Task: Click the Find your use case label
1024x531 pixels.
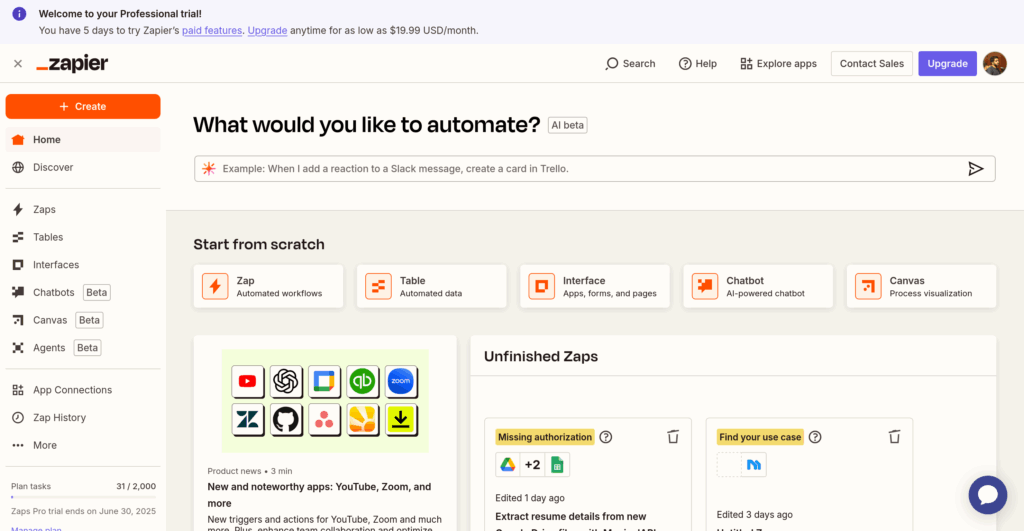Action: pyautogui.click(x=760, y=437)
